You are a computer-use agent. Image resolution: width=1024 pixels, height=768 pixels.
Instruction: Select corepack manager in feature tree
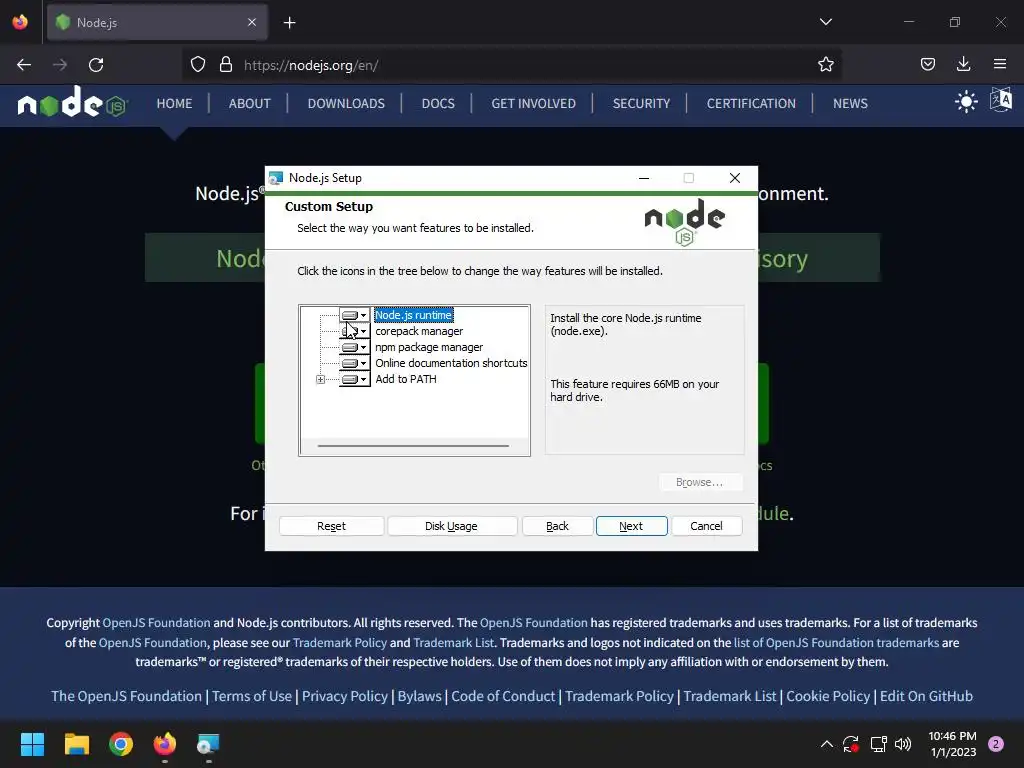(419, 331)
